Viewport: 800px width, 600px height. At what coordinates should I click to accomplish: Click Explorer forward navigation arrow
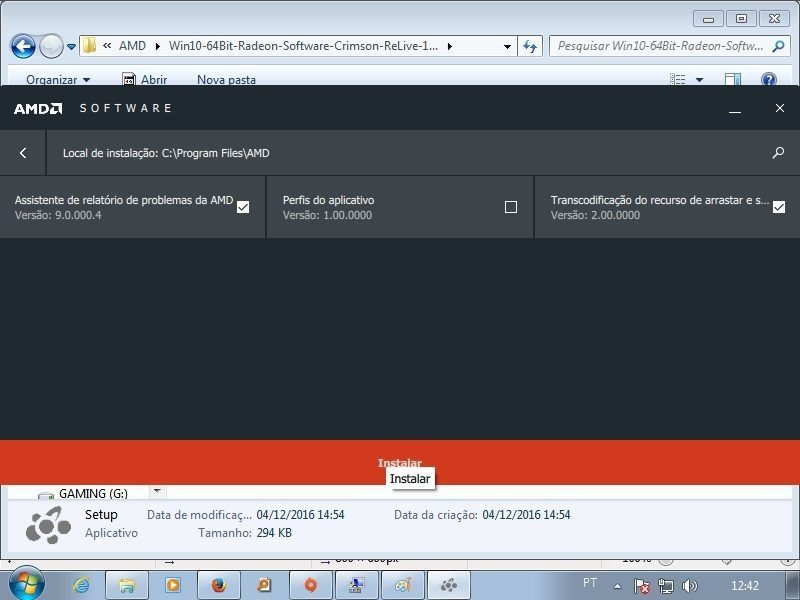pyautogui.click(x=51, y=46)
